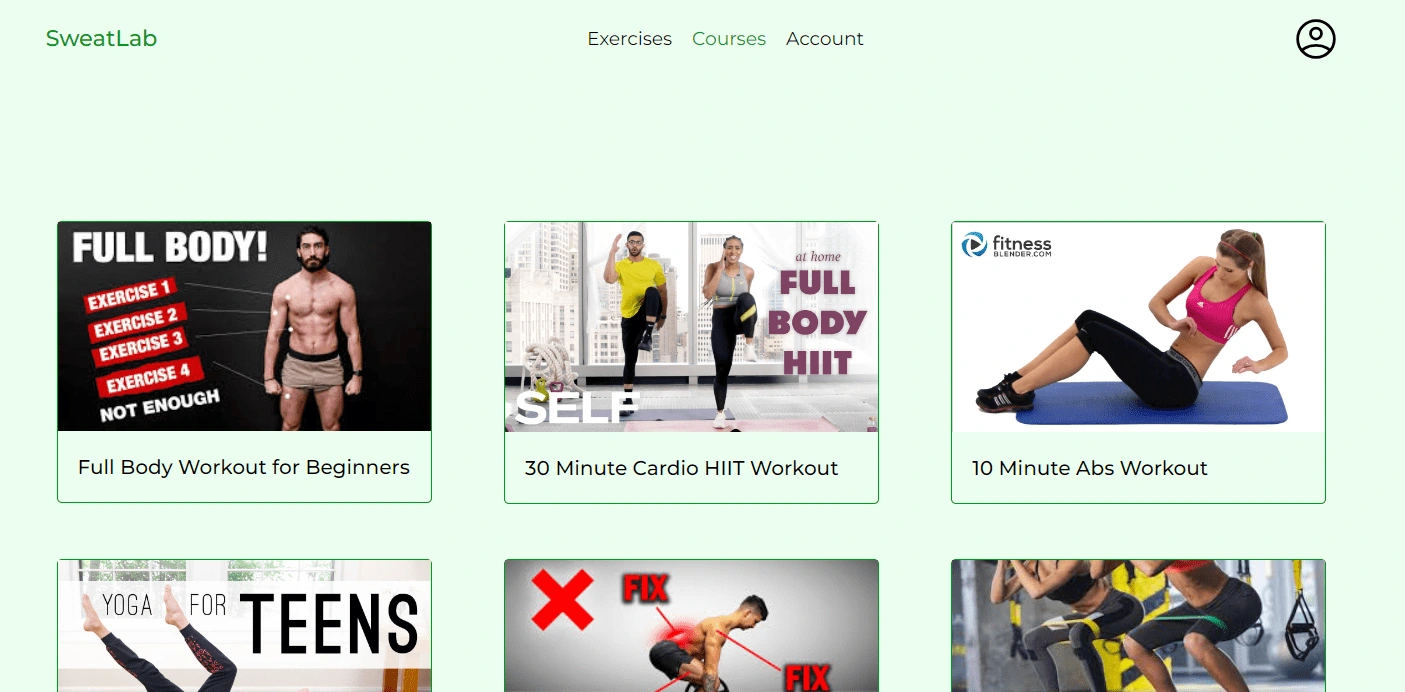The width and height of the screenshot is (1405, 692).
Task: Go to the Exercises page
Action: coord(629,39)
